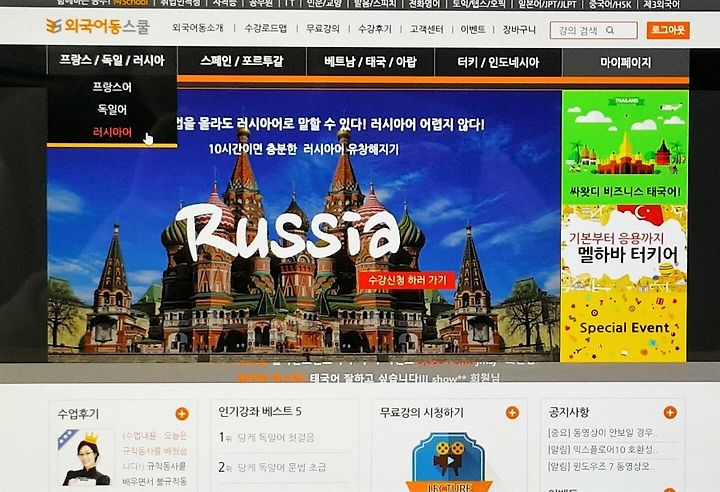Click the Russia main banner image

pyautogui.click(x=304, y=225)
